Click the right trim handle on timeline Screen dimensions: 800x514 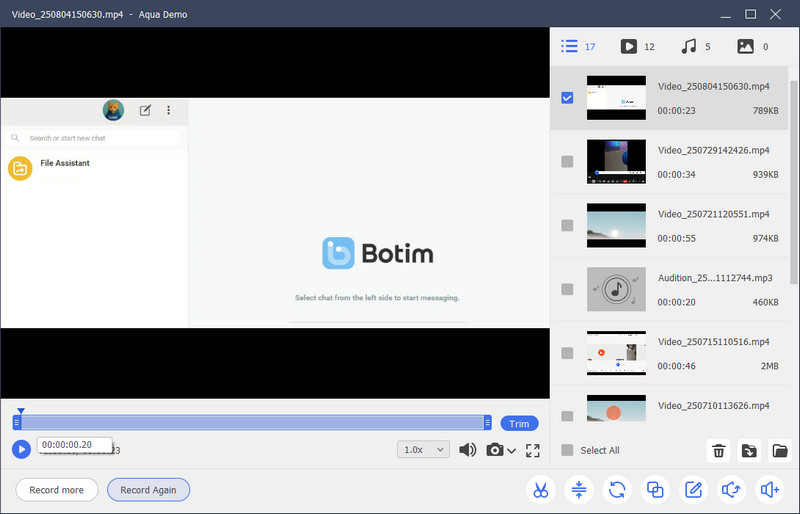tap(488, 423)
